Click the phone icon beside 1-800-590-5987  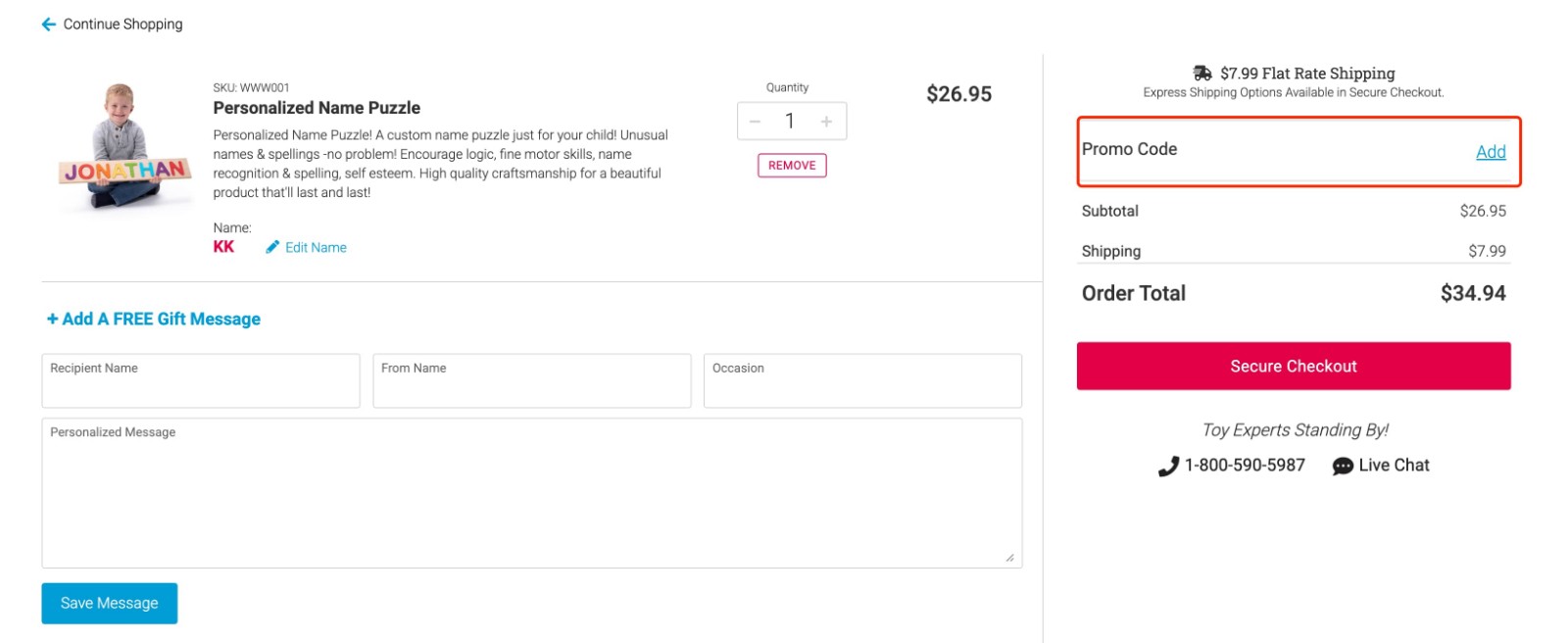point(1168,467)
